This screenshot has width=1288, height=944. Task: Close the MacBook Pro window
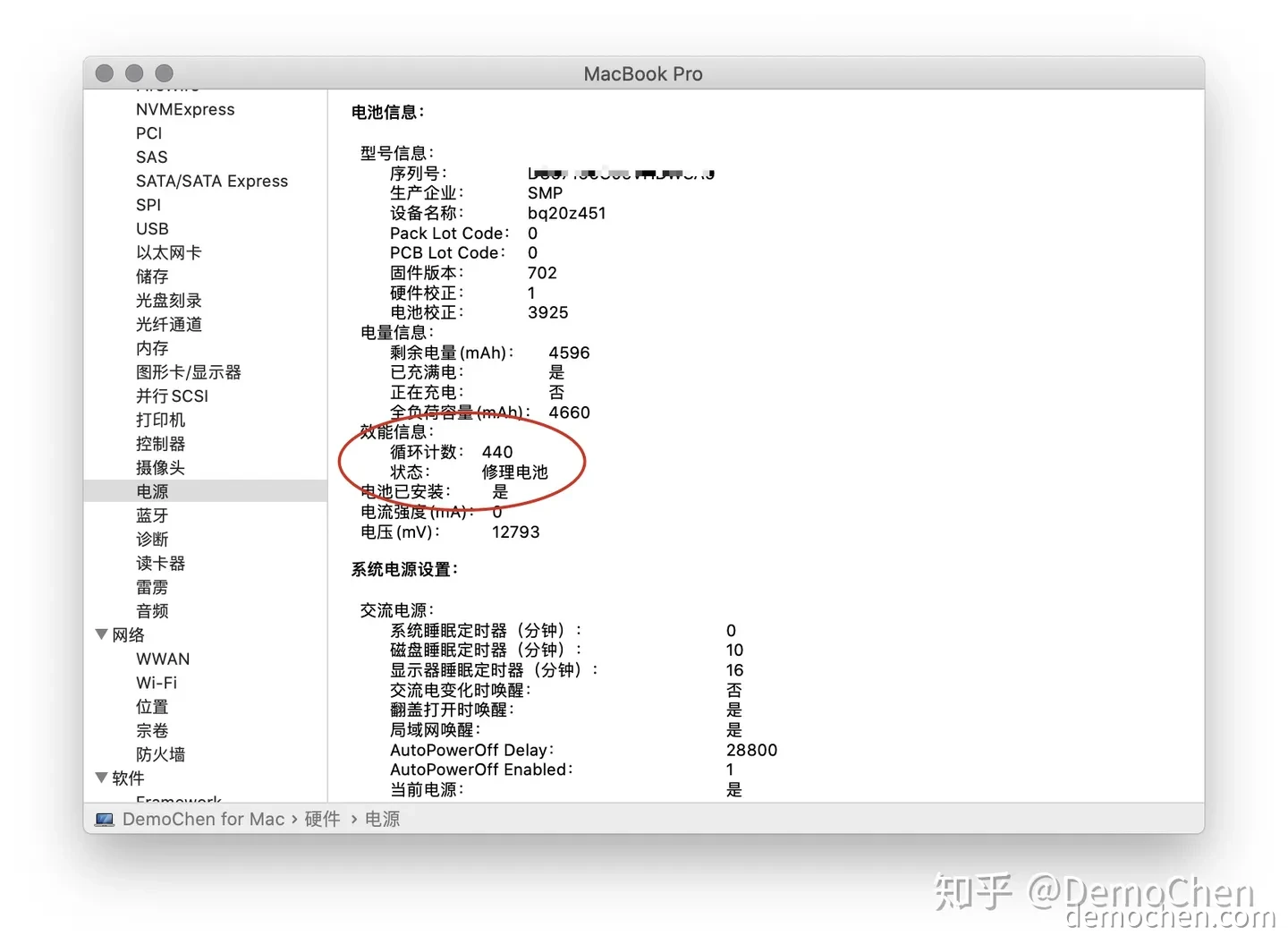click(x=105, y=73)
